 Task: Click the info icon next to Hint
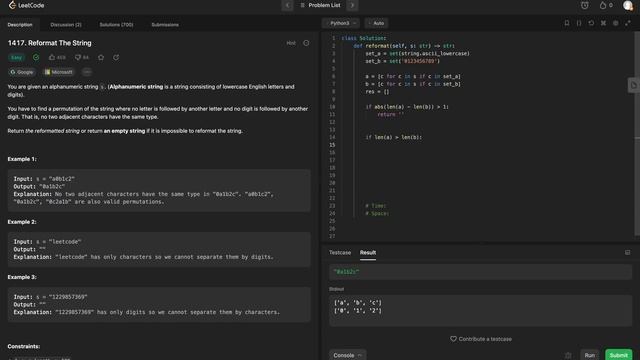pyautogui.click(x=306, y=43)
